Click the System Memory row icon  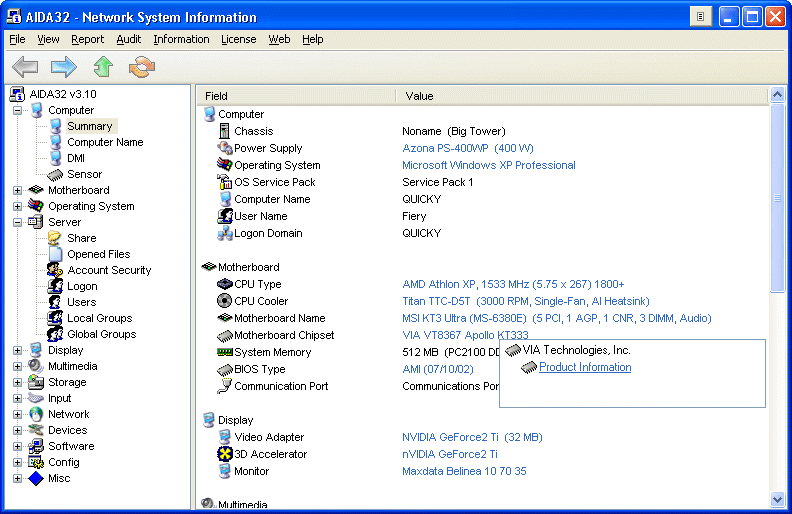[224, 352]
